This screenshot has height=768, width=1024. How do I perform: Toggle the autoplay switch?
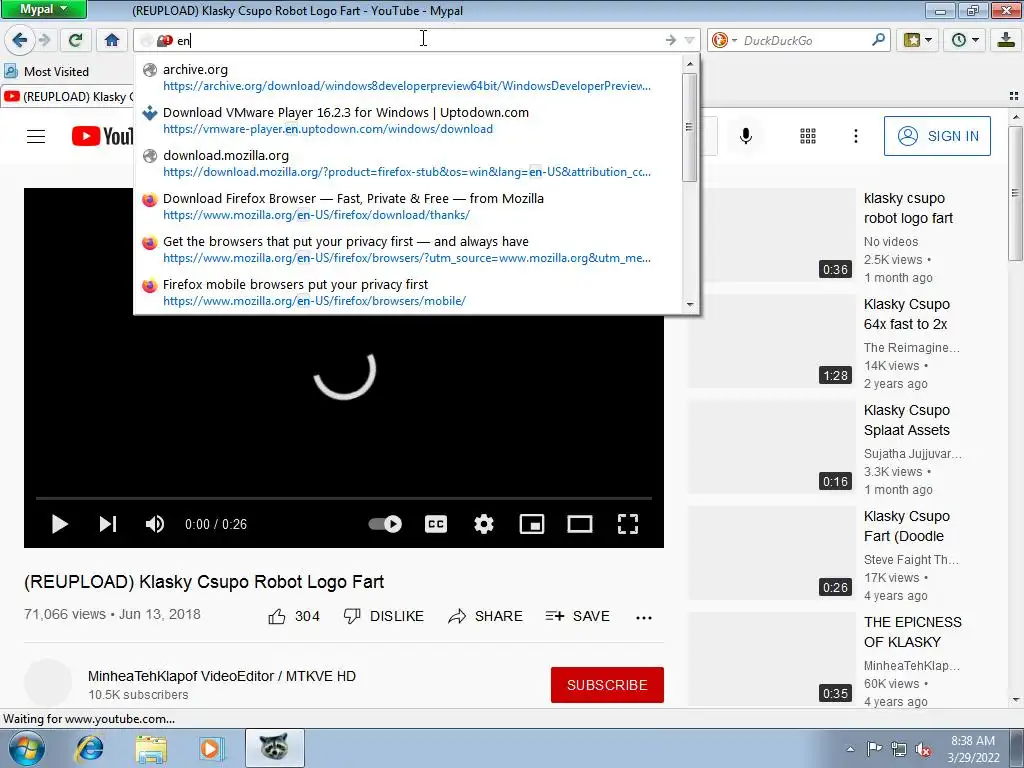385,524
